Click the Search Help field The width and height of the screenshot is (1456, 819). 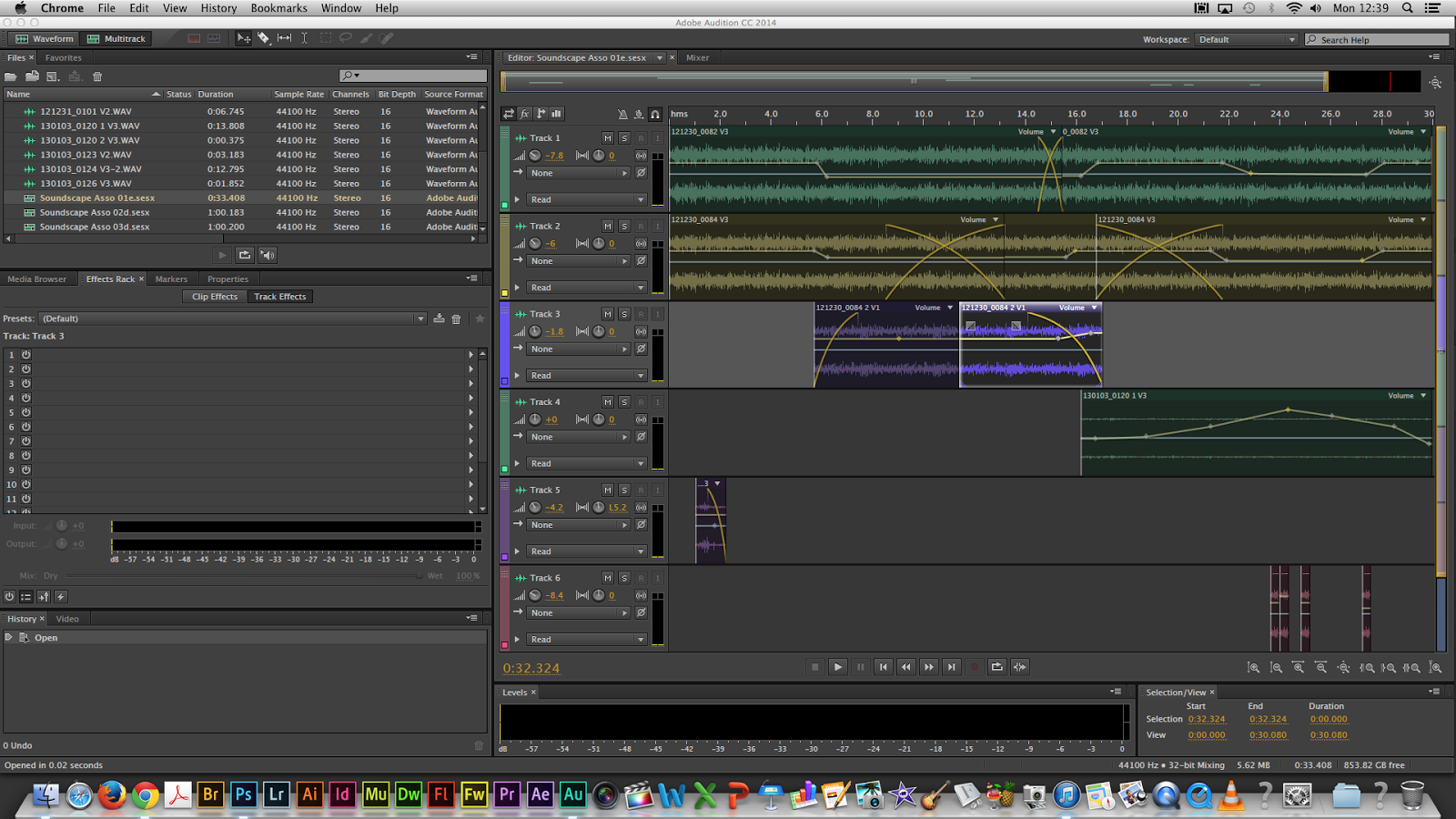pos(1377,39)
